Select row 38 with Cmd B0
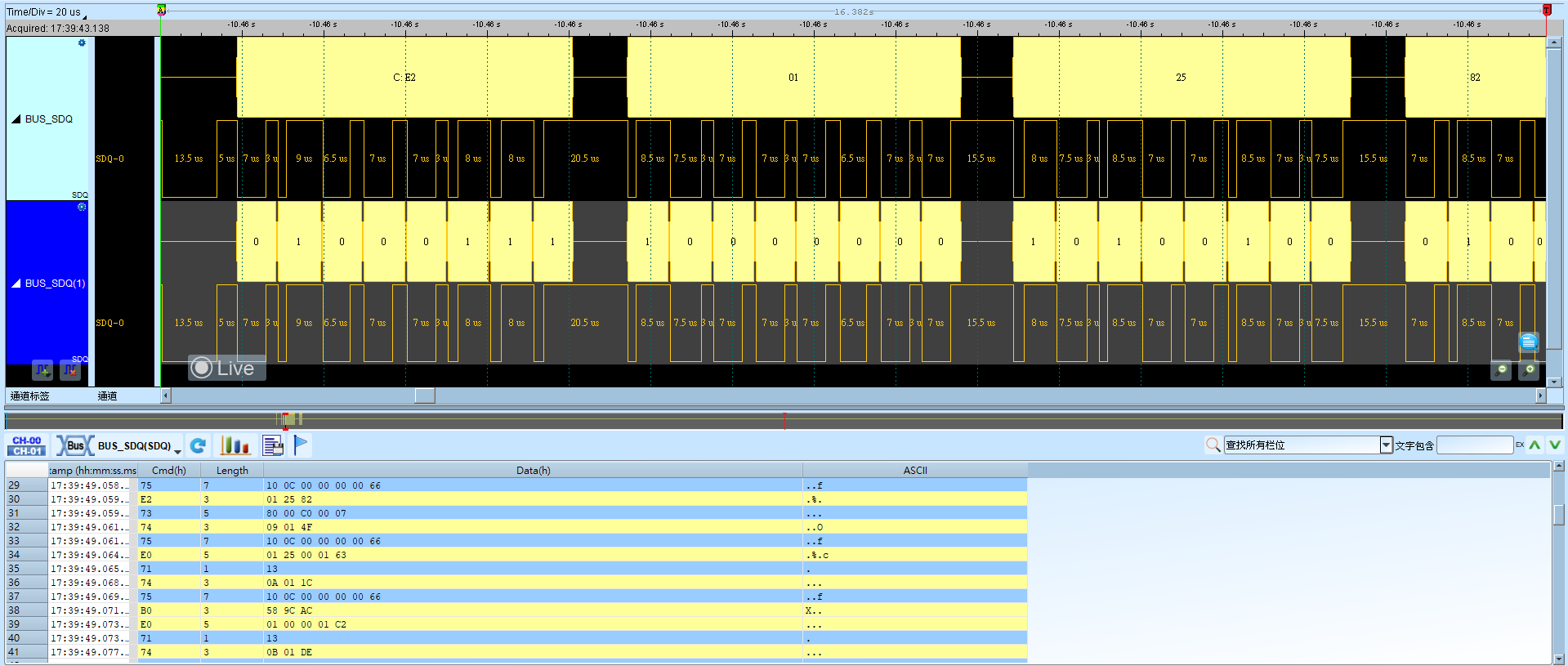This screenshot has height=666, width=1568. (516, 610)
